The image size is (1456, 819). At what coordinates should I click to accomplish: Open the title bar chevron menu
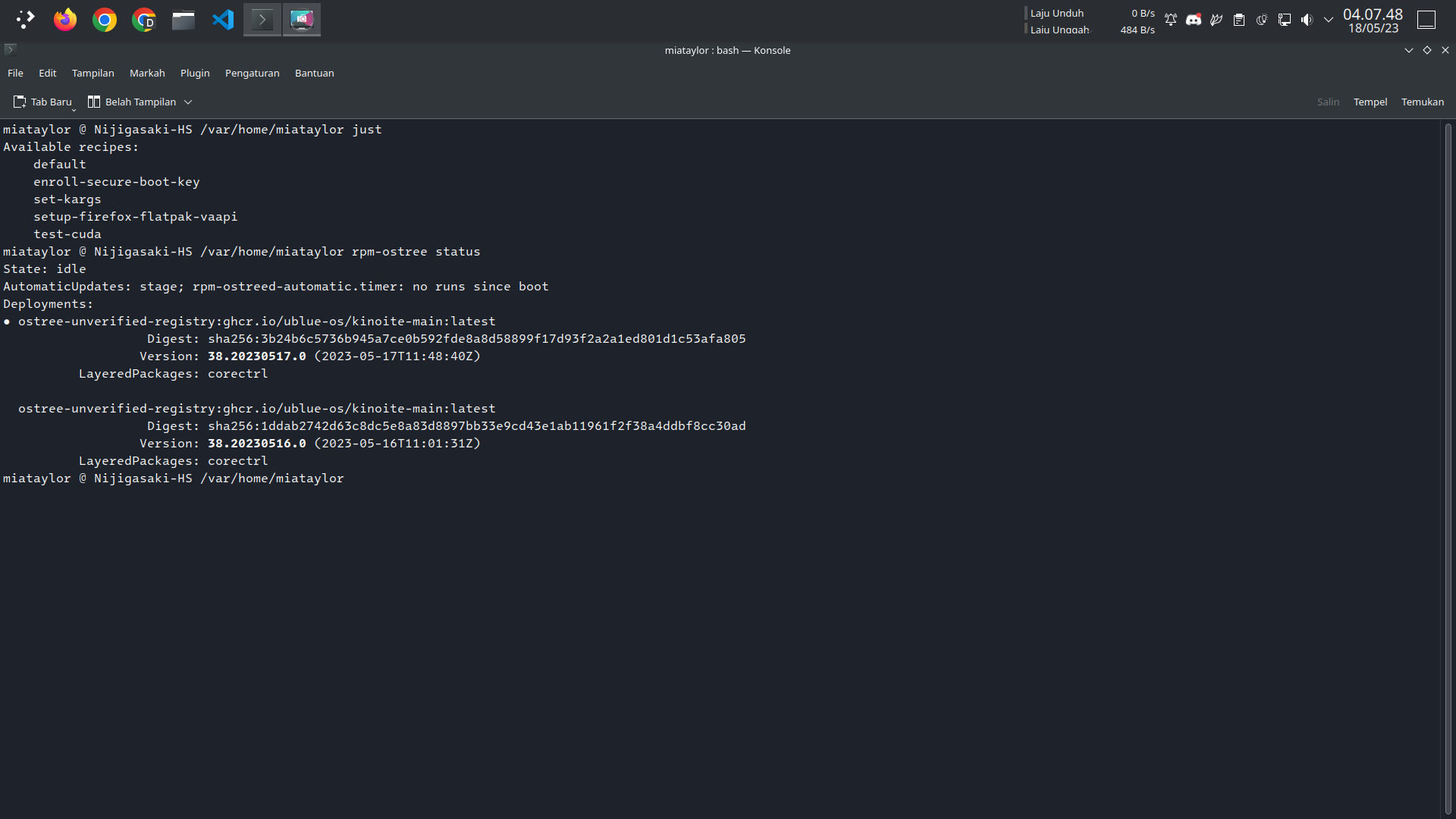pos(1409,49)
